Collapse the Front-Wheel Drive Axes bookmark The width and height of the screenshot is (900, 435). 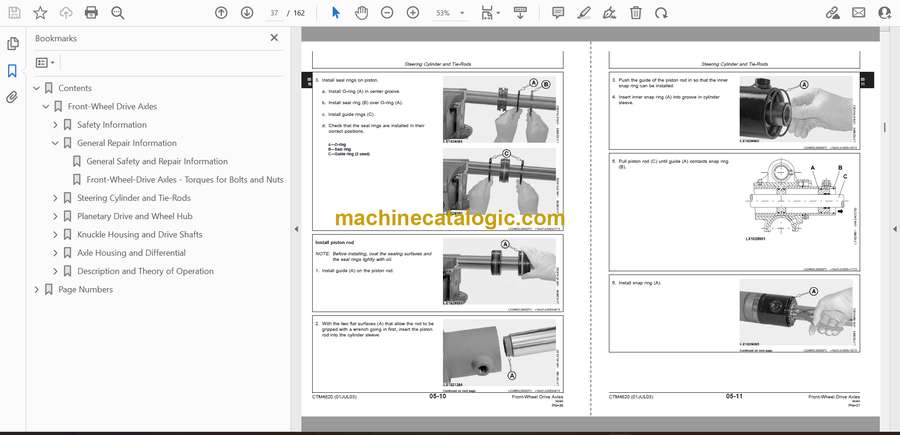point(46,107)
